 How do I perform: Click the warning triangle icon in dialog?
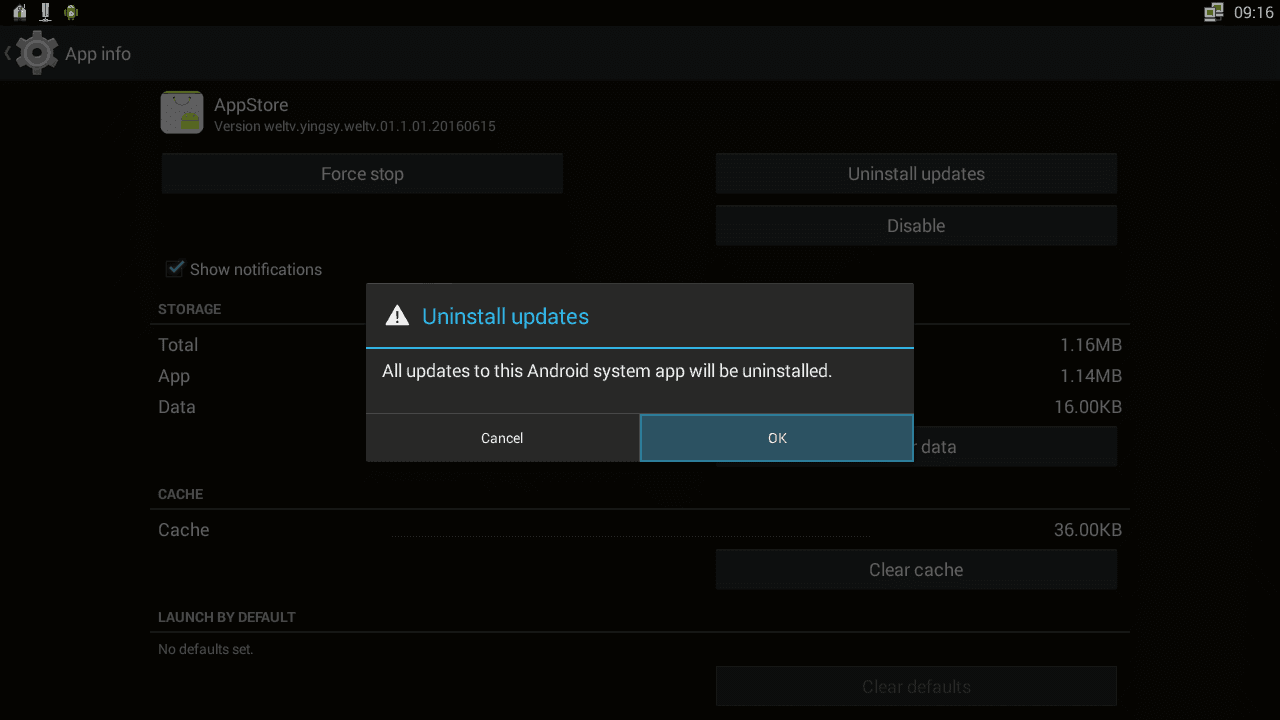pyautogui.click(x=397, y=316)
